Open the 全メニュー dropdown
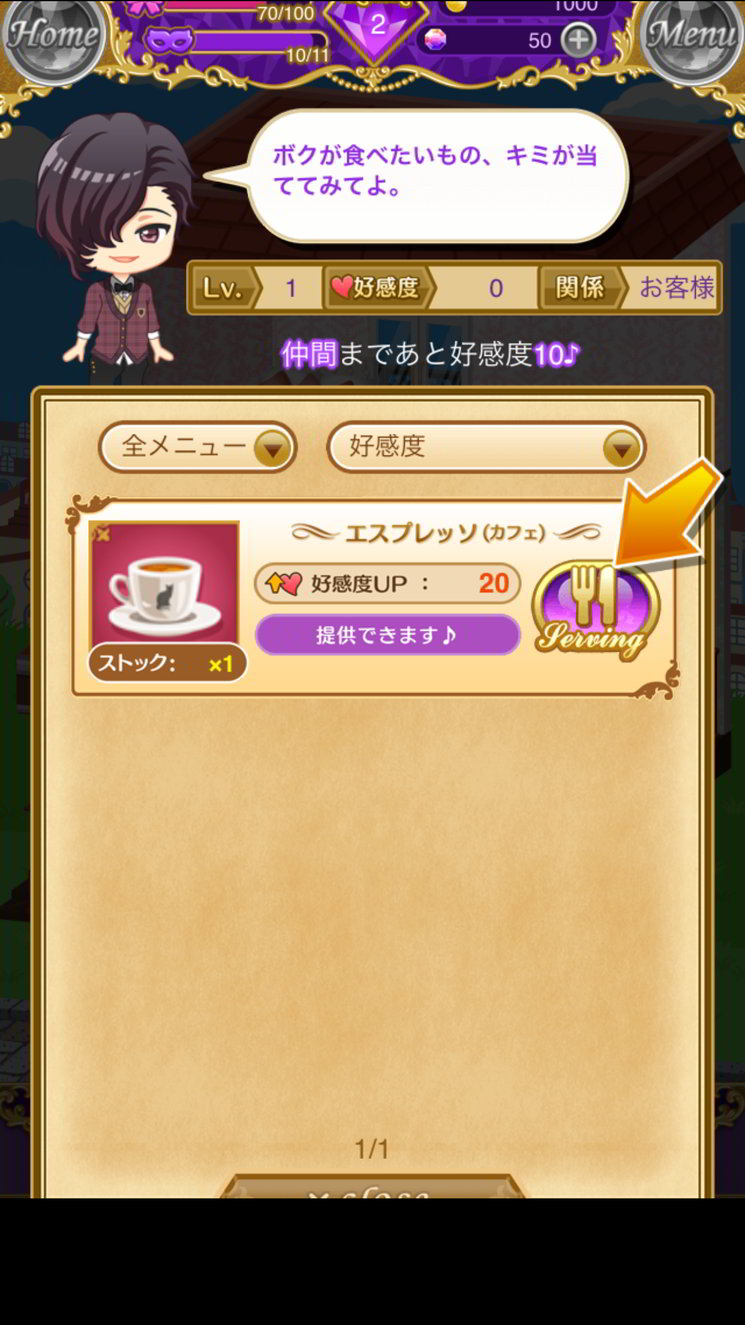745x1325 pixels. (197, 447)
